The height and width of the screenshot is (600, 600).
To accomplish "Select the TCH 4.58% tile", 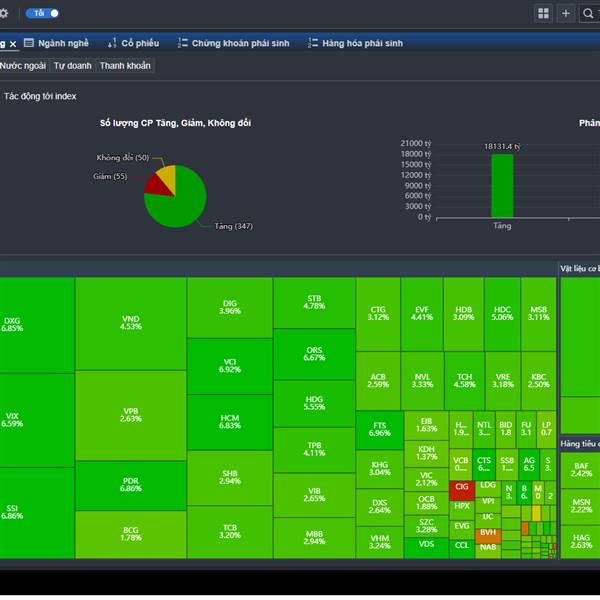I will [x=464, y=381].
